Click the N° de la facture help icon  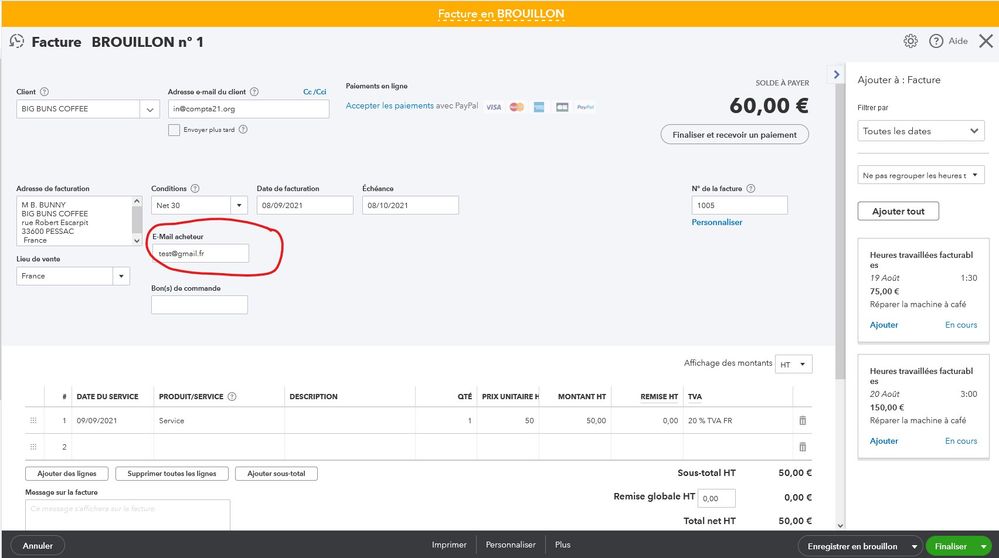751,189
